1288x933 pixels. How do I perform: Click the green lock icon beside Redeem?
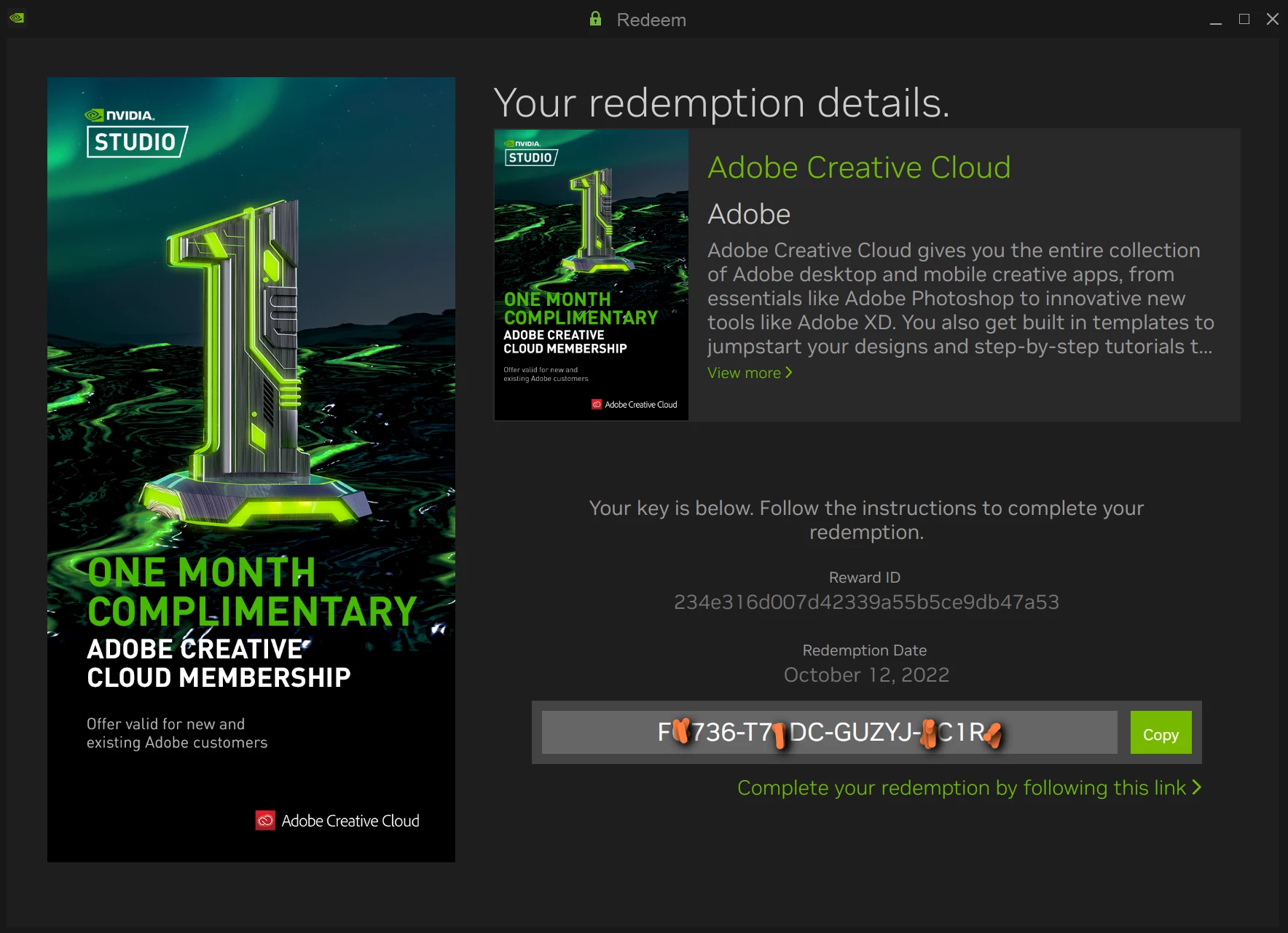click(595, 19)
